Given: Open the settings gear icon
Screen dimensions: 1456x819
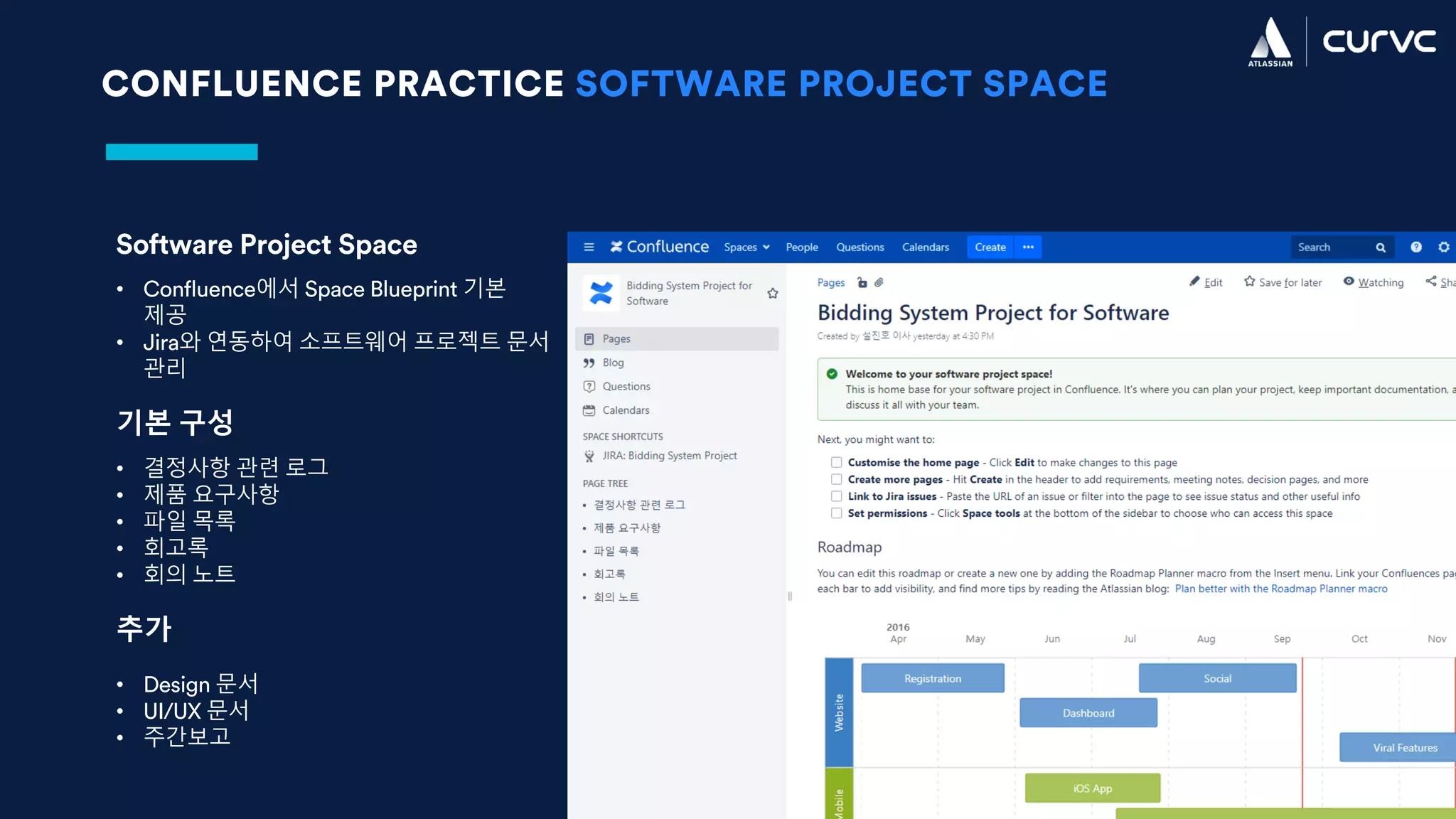Looking at the screenshot, I should (x=1444, y=247).
